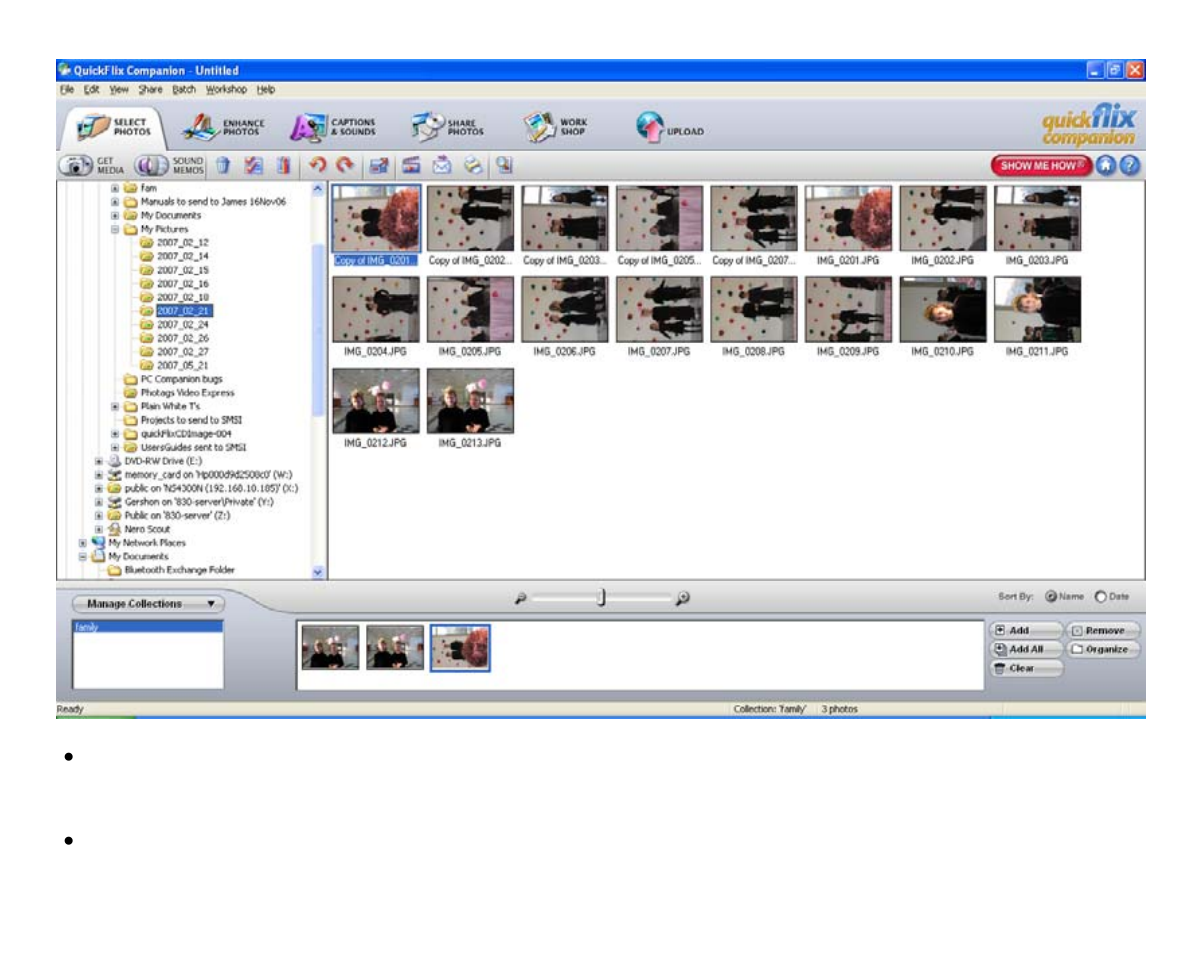Click the clapperboard movie icon in the toolbar
Image resolution: width=1193 pixels, height=954 pixels.
point(412,165)
